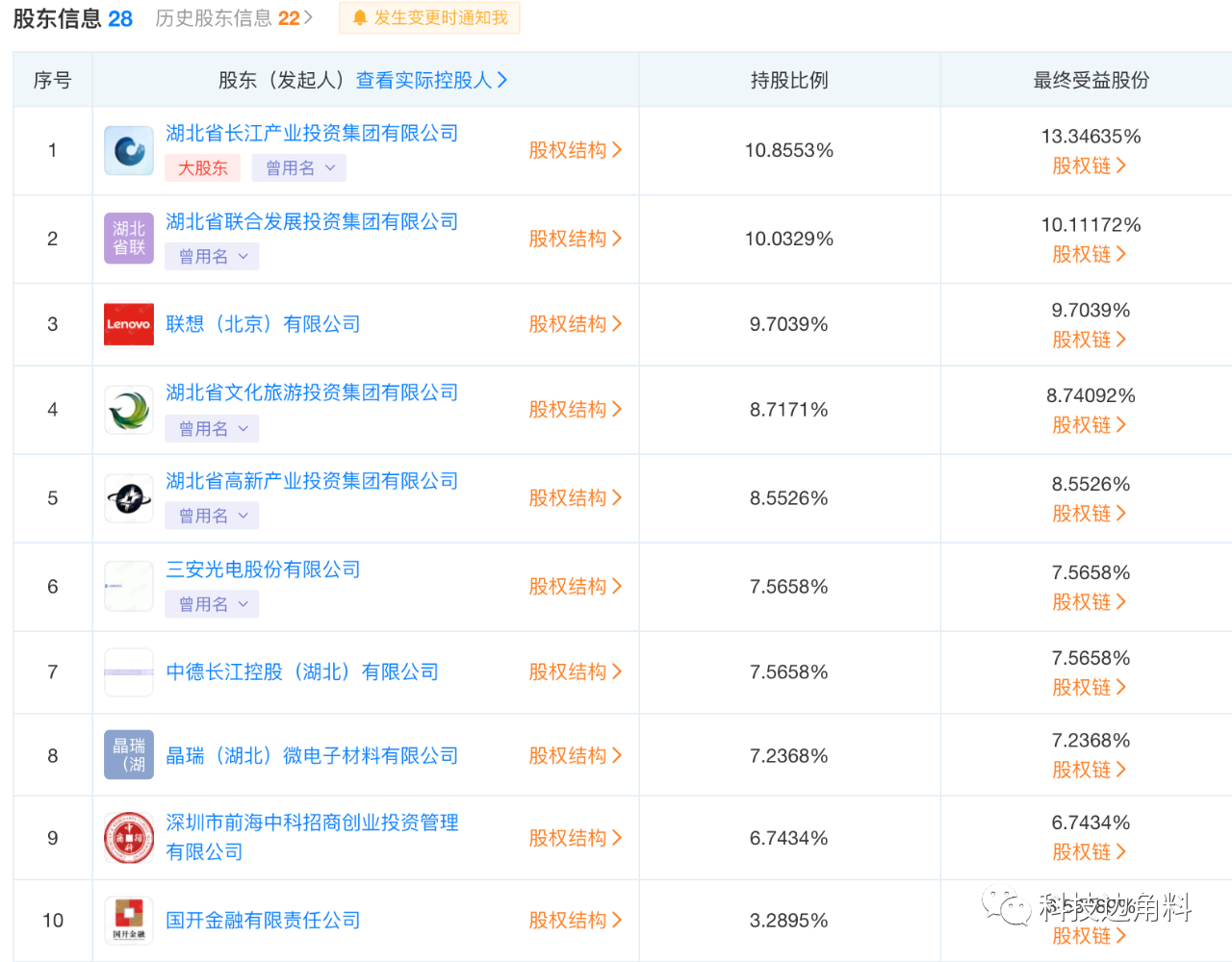The width and height of the screenshot is (1232, 962).
Task: View 股权结构 for 湖北省长江产业投资集团
Action: [576, 150]
